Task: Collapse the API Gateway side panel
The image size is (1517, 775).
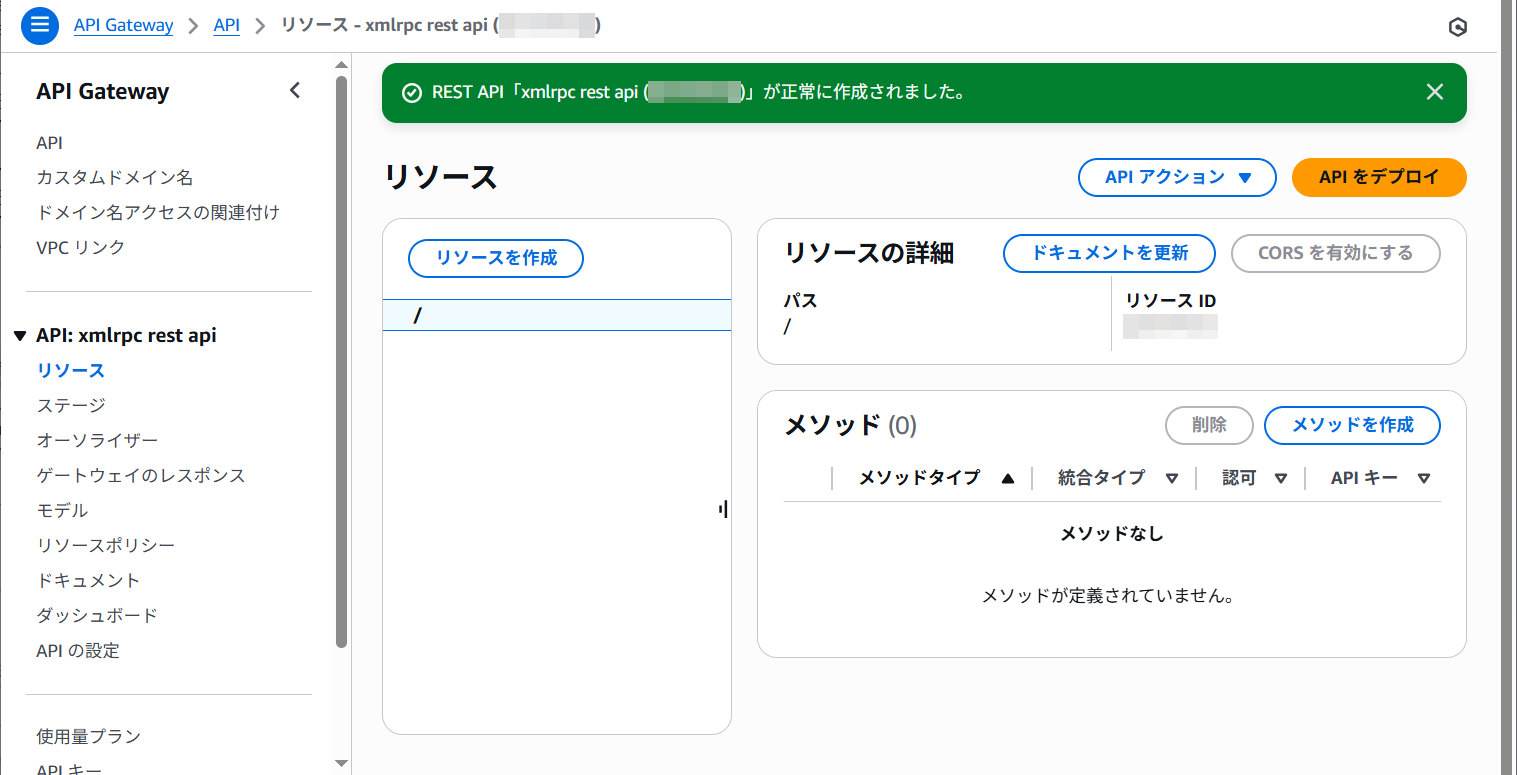Action: click(x=294, y=91)
